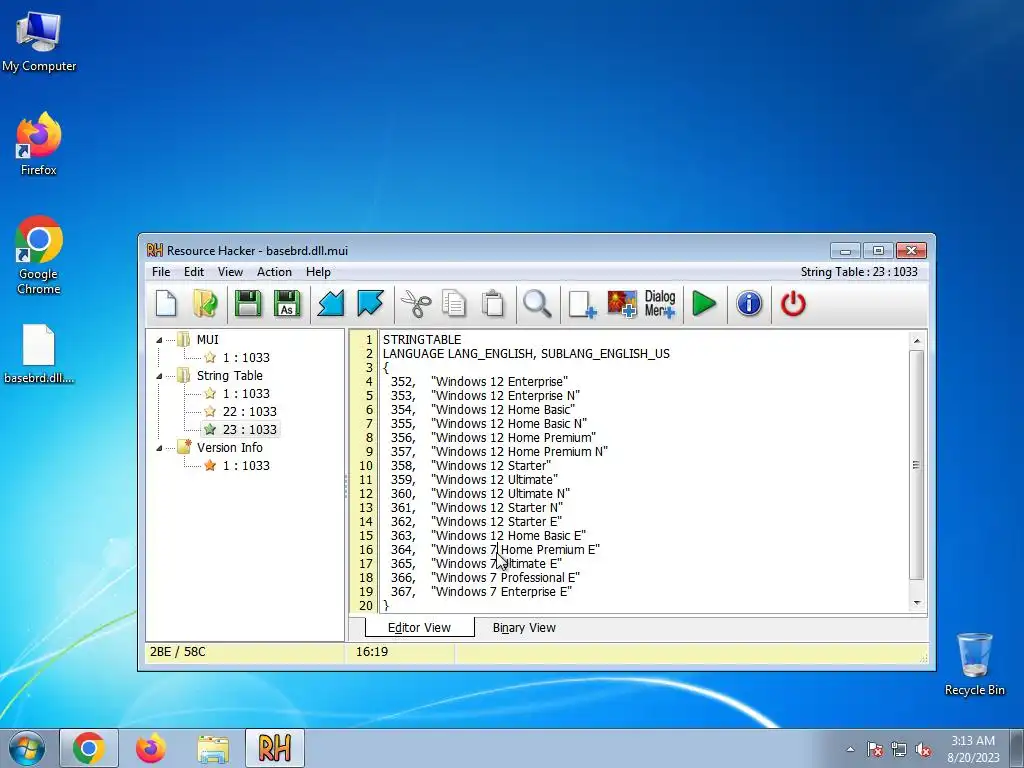The image size is (1024, 768).
Task: Open a file with the folder icon
Action: [x=205, y=304]
